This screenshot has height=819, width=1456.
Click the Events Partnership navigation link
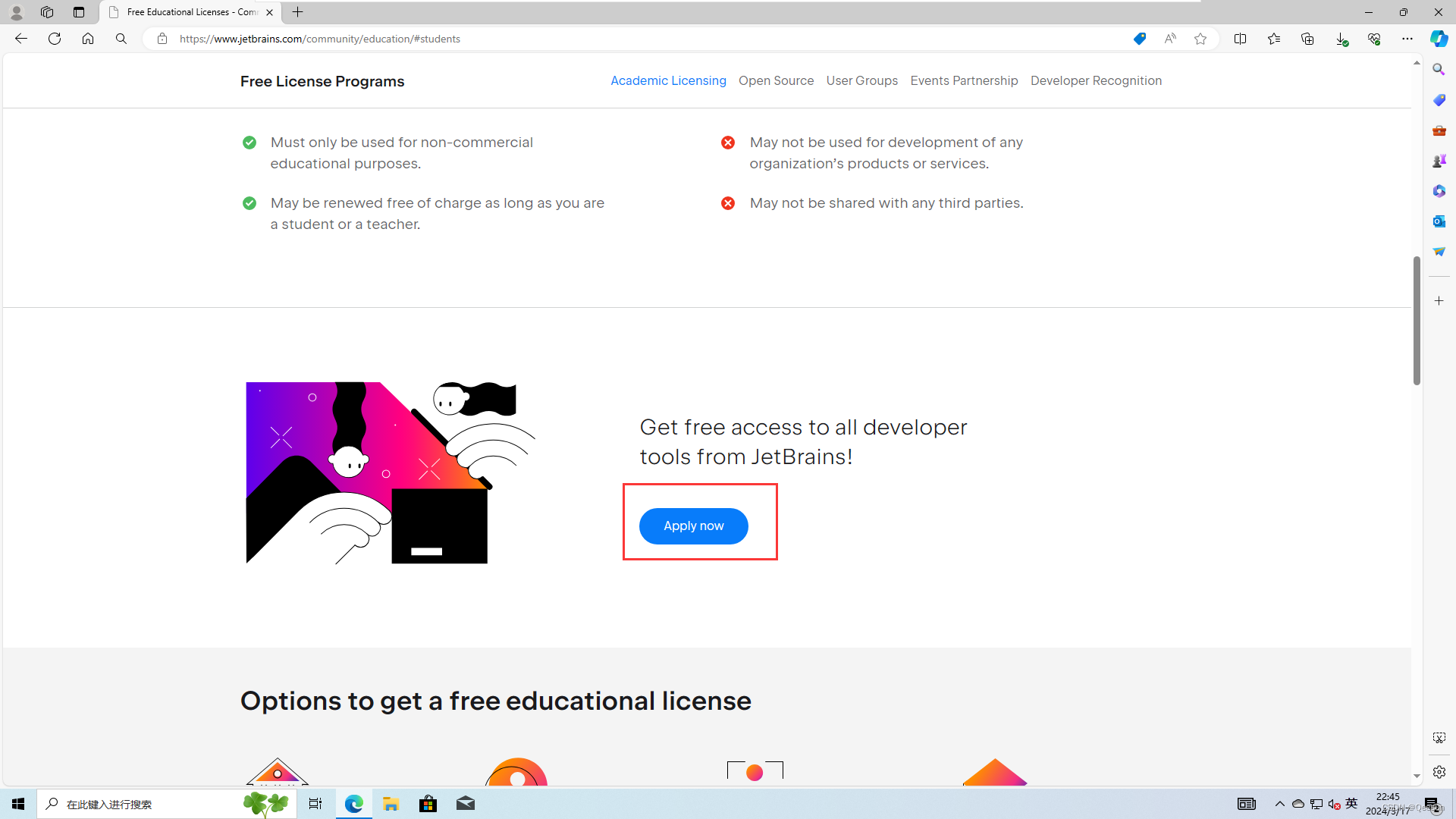click(x=964, y=80)
